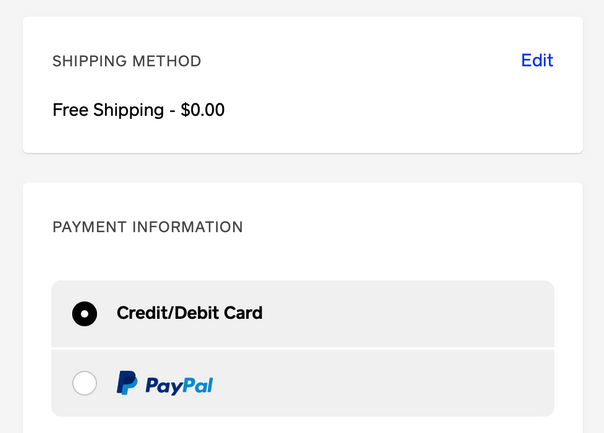Choose the Credit/Debit Card option row
604x433 pixels.
pyautogui.click(x=303, y=314)
